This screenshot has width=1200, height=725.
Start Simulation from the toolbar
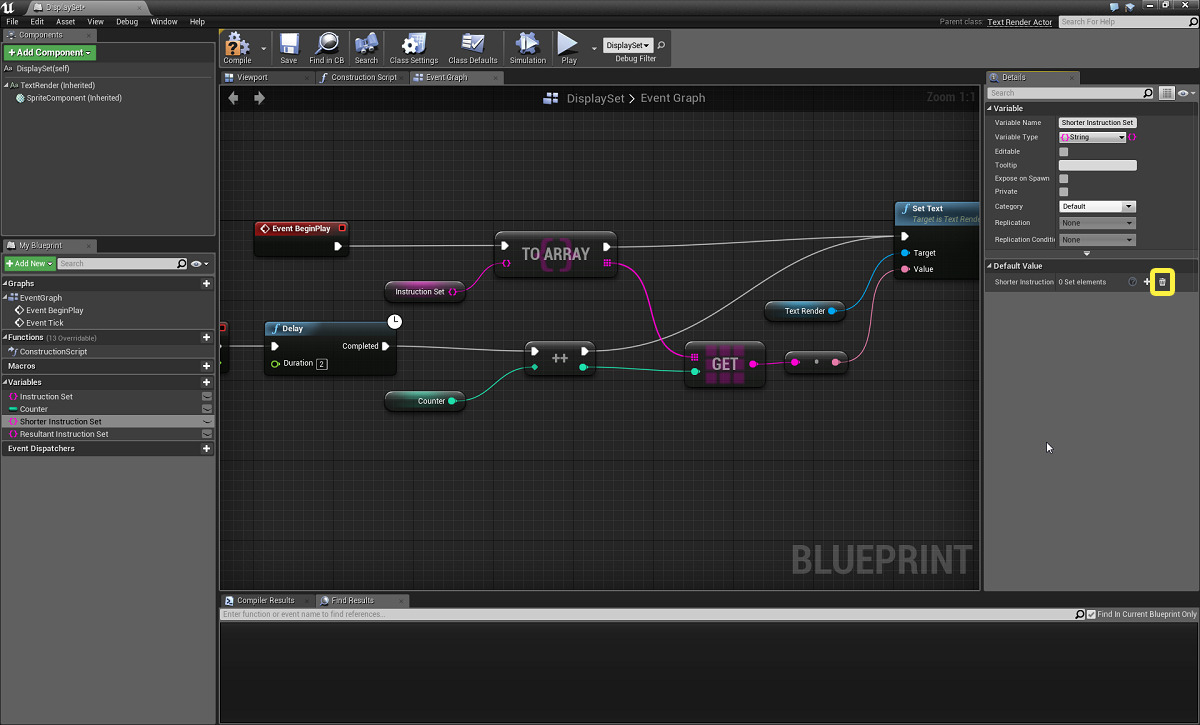[527, 47]
